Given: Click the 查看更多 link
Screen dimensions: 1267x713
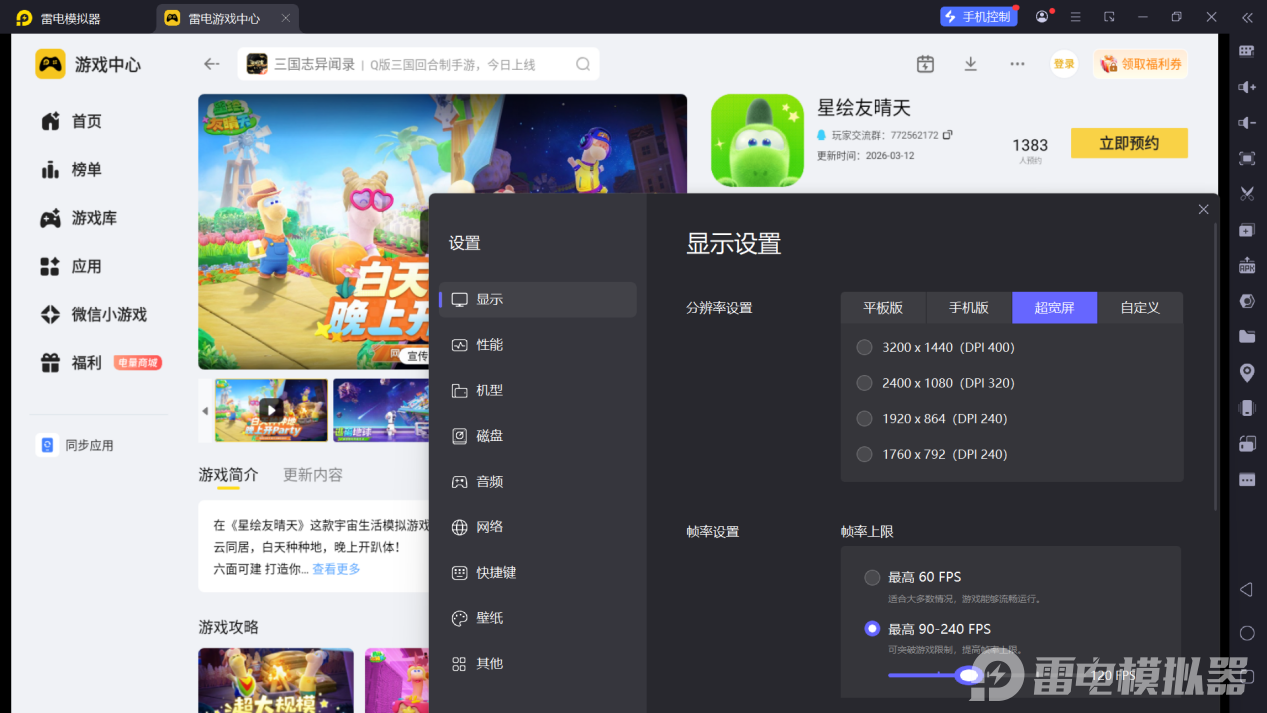Looking at the screenshot, I should tap(336, 569).
